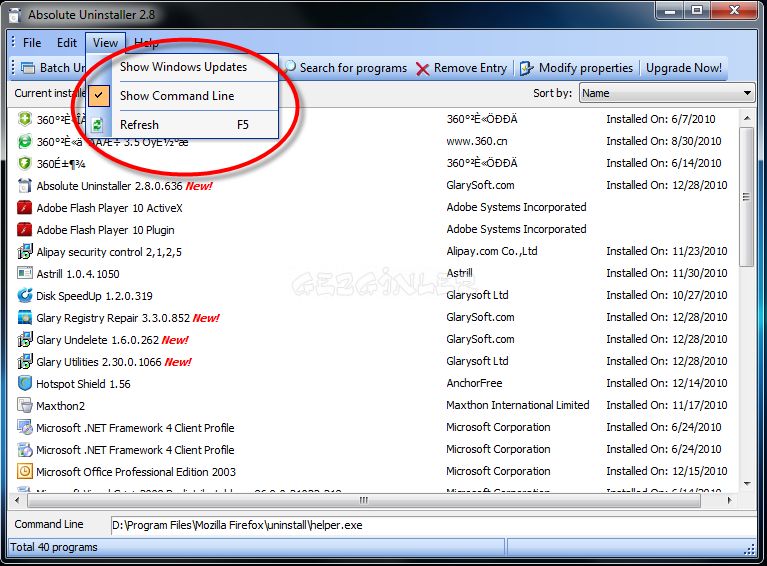Click the Command Line path field
Image resolution: width=767 pixels, height=566 pixels.
click(x=432, y=525)
